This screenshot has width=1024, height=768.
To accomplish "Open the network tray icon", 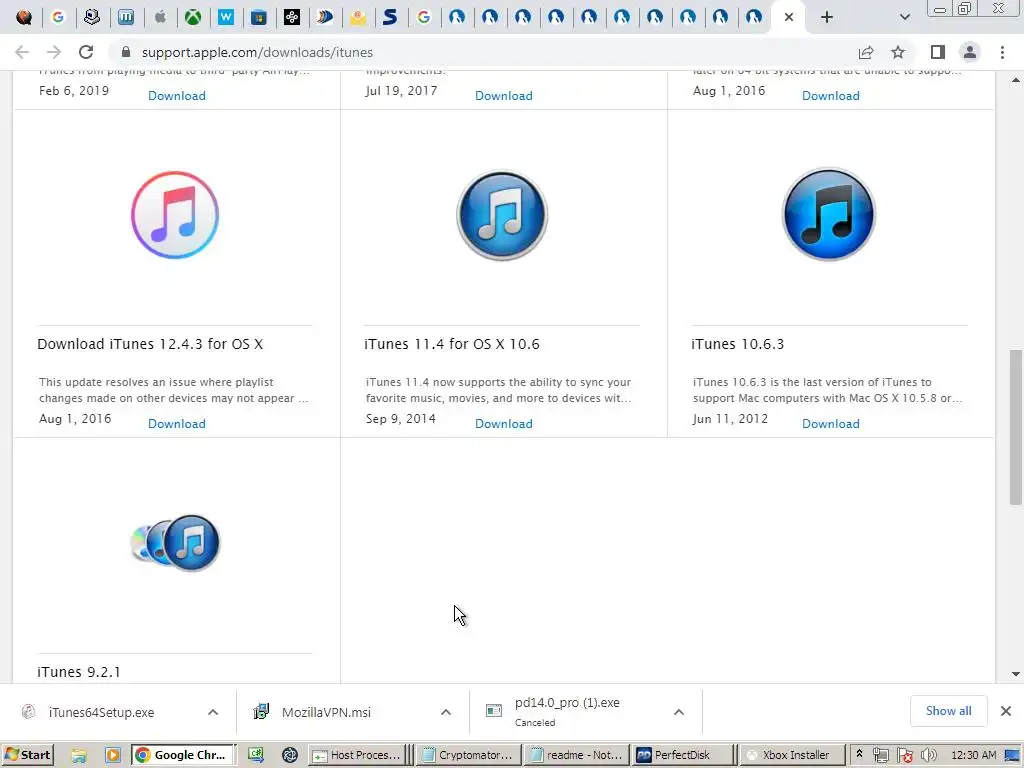I will 880,756.
